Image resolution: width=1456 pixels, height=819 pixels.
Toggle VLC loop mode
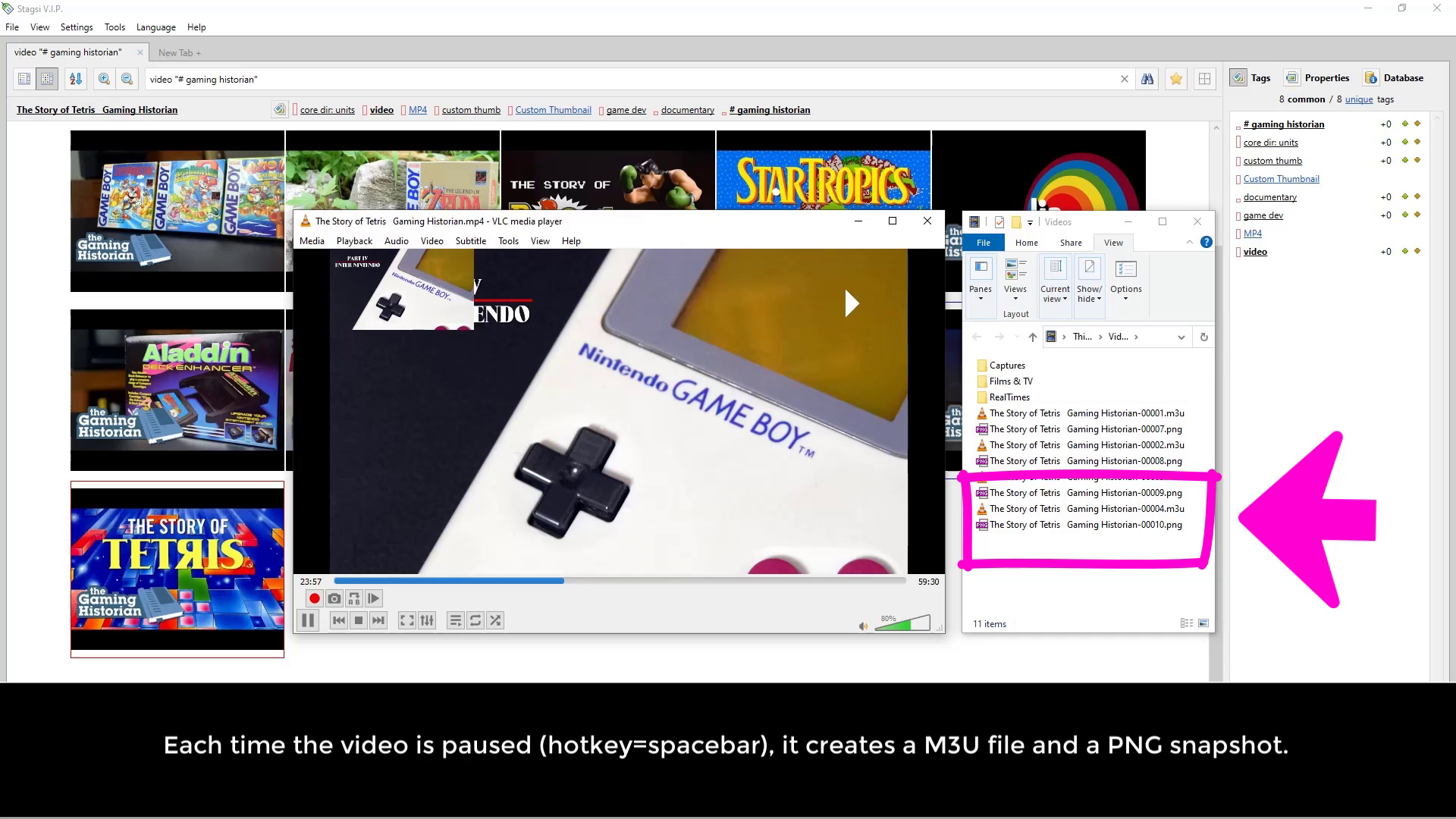pyautogui.click(x=475, y=620)
